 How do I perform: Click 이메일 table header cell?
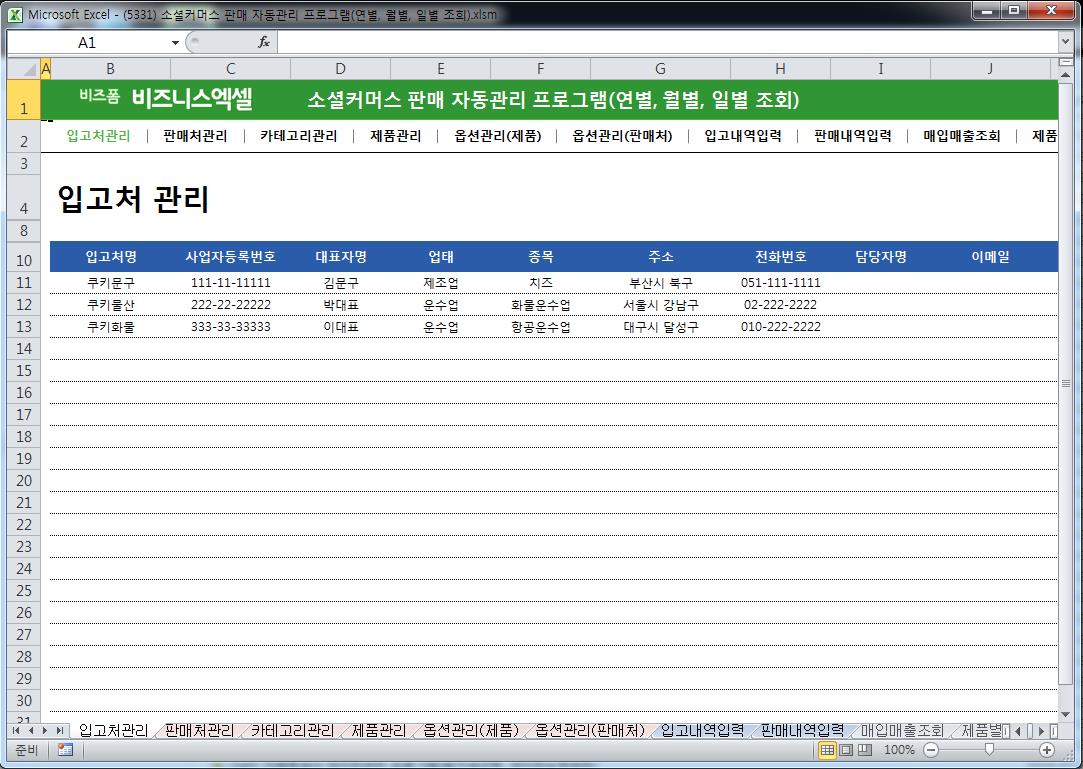point(990,257)
